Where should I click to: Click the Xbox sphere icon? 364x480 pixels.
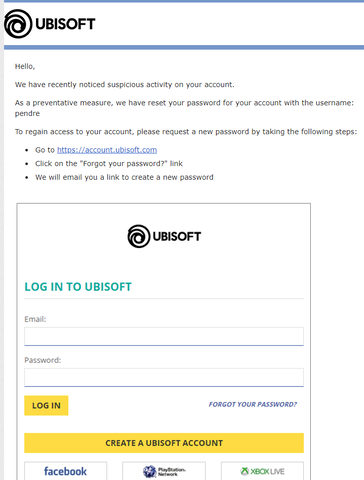245,471
